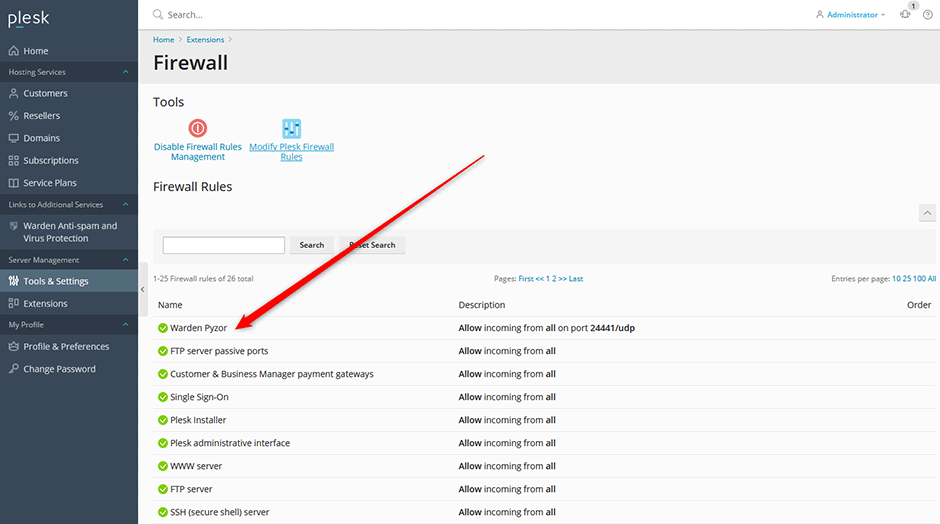
Task: Click the Extensions sidebar puzzle icon
Action: click(13, 303)
